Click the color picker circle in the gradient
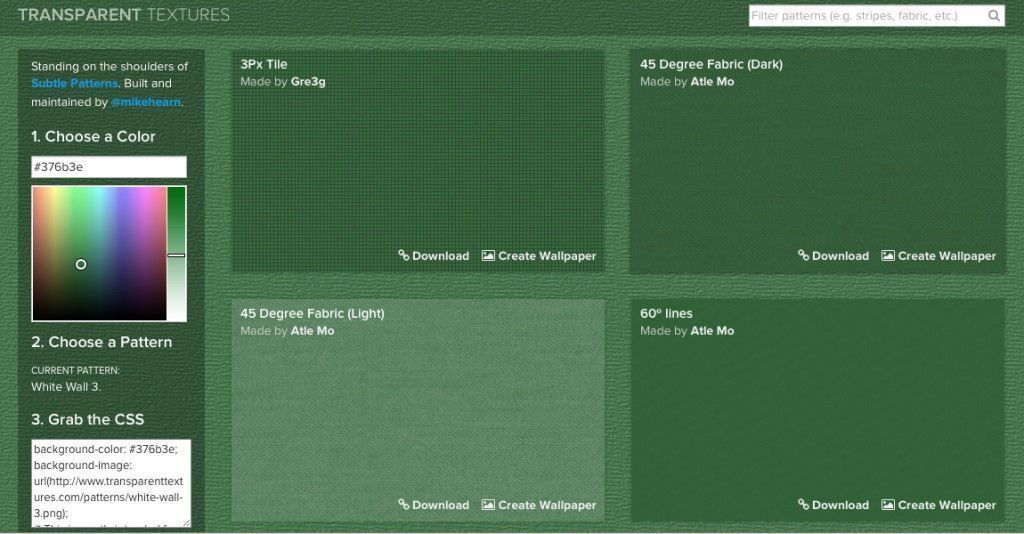 tap(81, 264)
